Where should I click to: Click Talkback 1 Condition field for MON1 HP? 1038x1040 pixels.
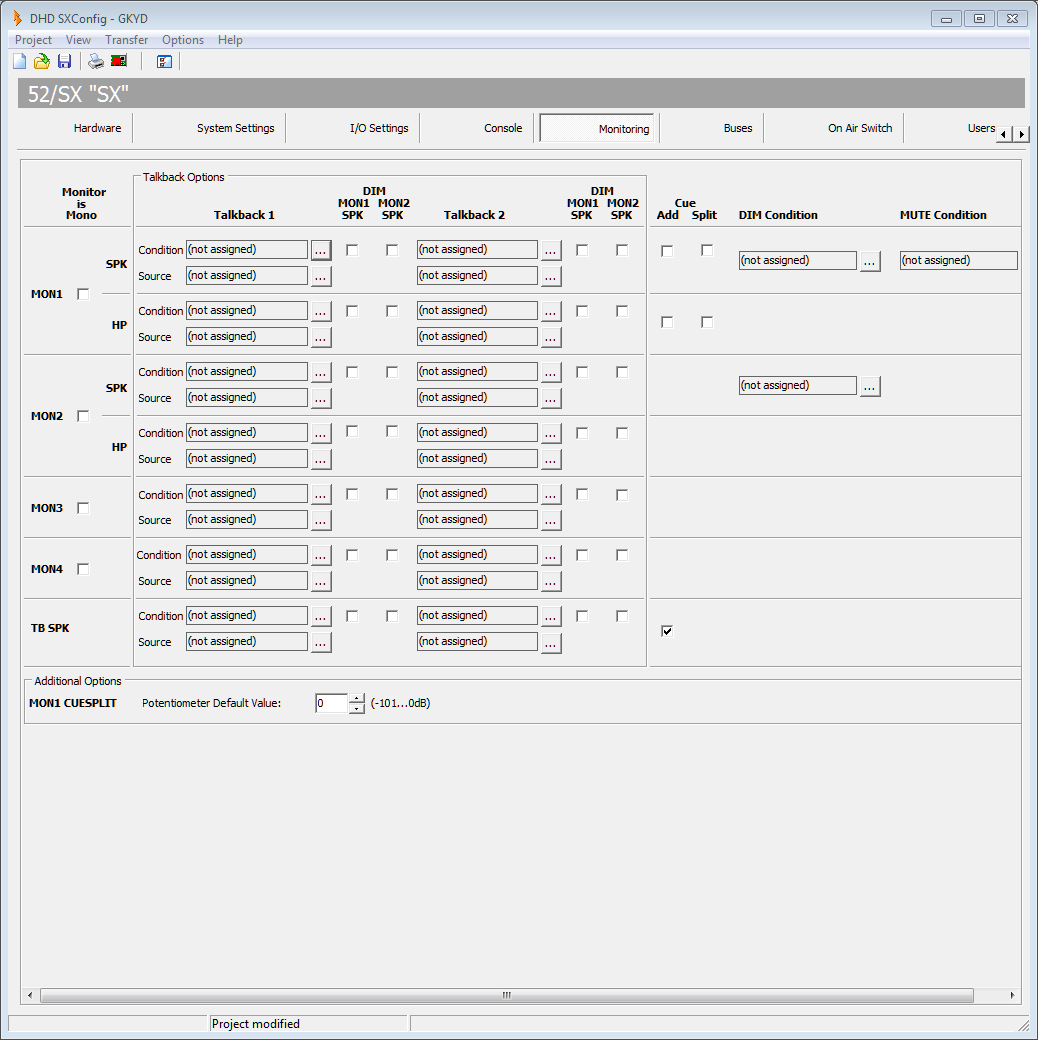click(x=247, y=310)
